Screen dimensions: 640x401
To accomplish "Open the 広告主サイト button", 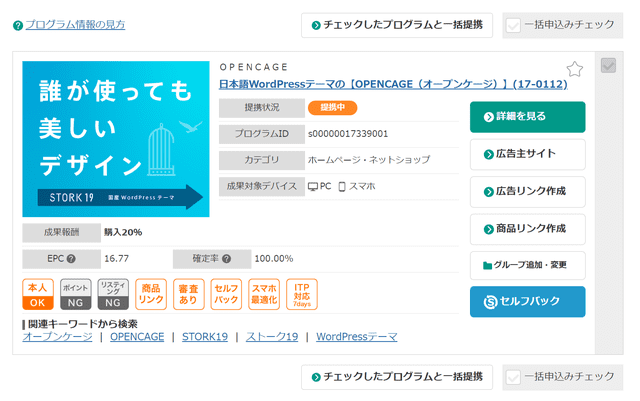I will point(527,154).
